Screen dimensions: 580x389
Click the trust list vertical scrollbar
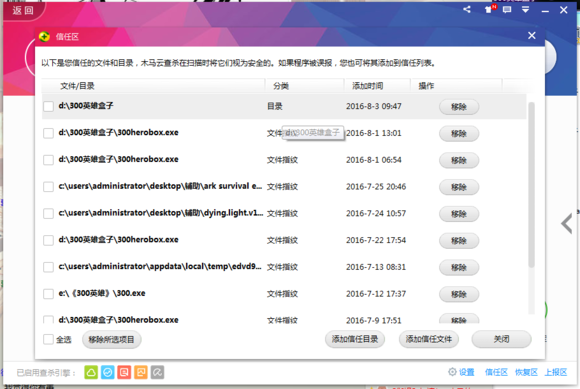(x=532, y=185)
